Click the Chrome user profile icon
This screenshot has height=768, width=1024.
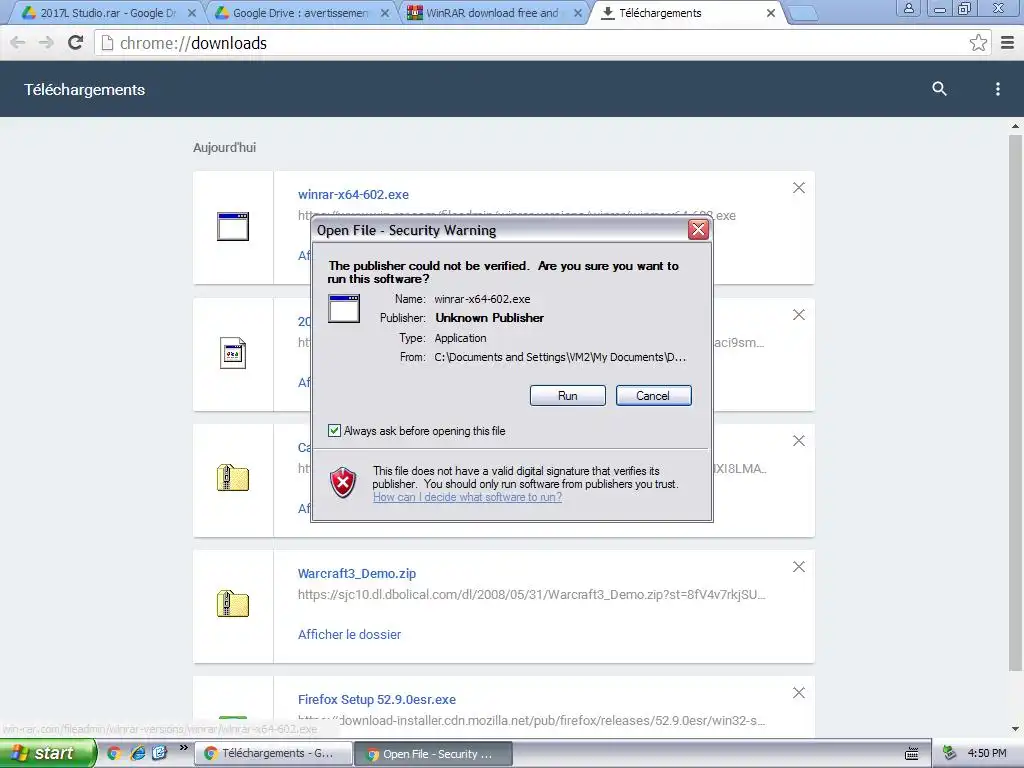(908, 8)
